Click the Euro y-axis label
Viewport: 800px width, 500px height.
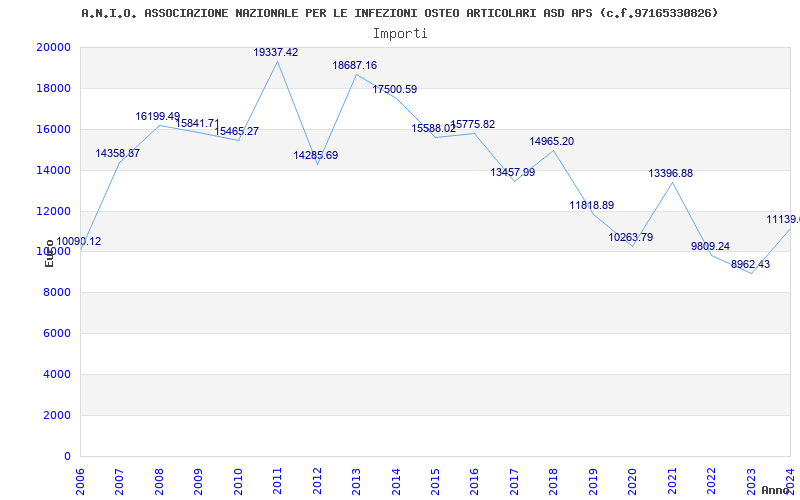coord(49,254)
